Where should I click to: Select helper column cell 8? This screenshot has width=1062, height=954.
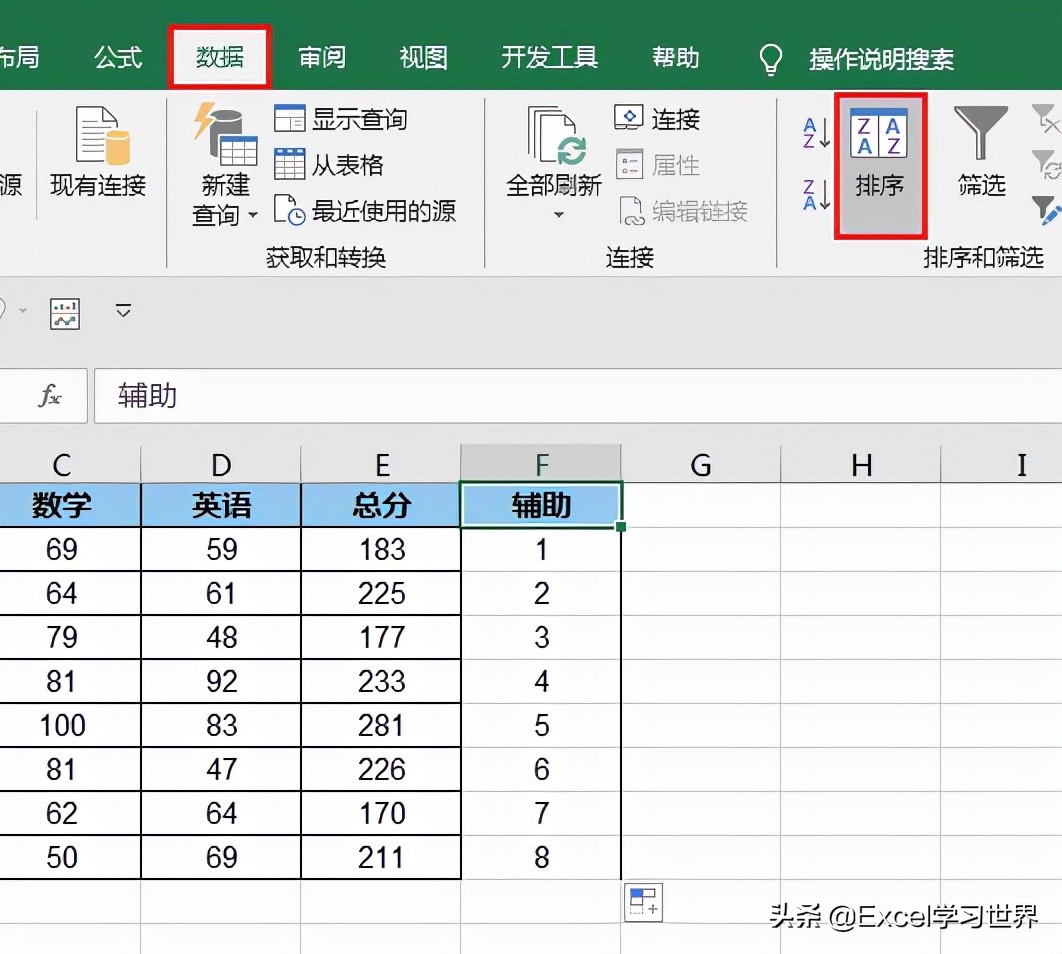(541, 857)
